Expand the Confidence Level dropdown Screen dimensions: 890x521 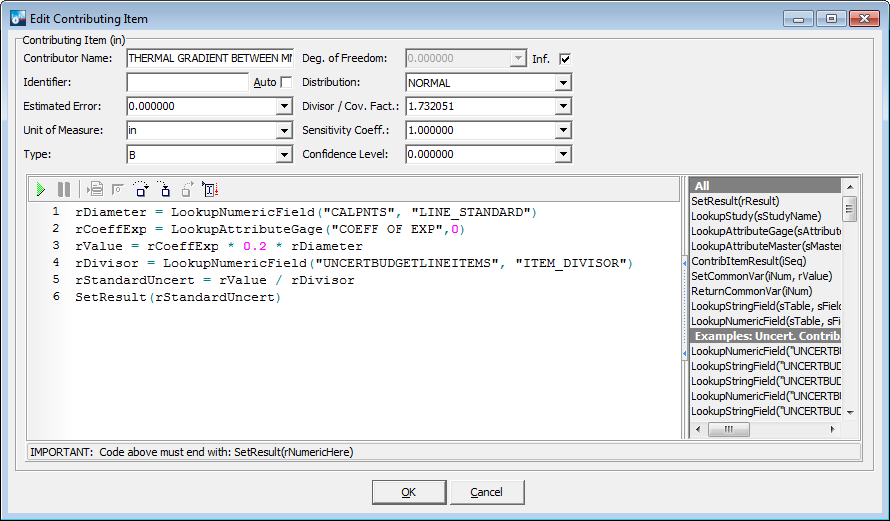pos(563,154)
